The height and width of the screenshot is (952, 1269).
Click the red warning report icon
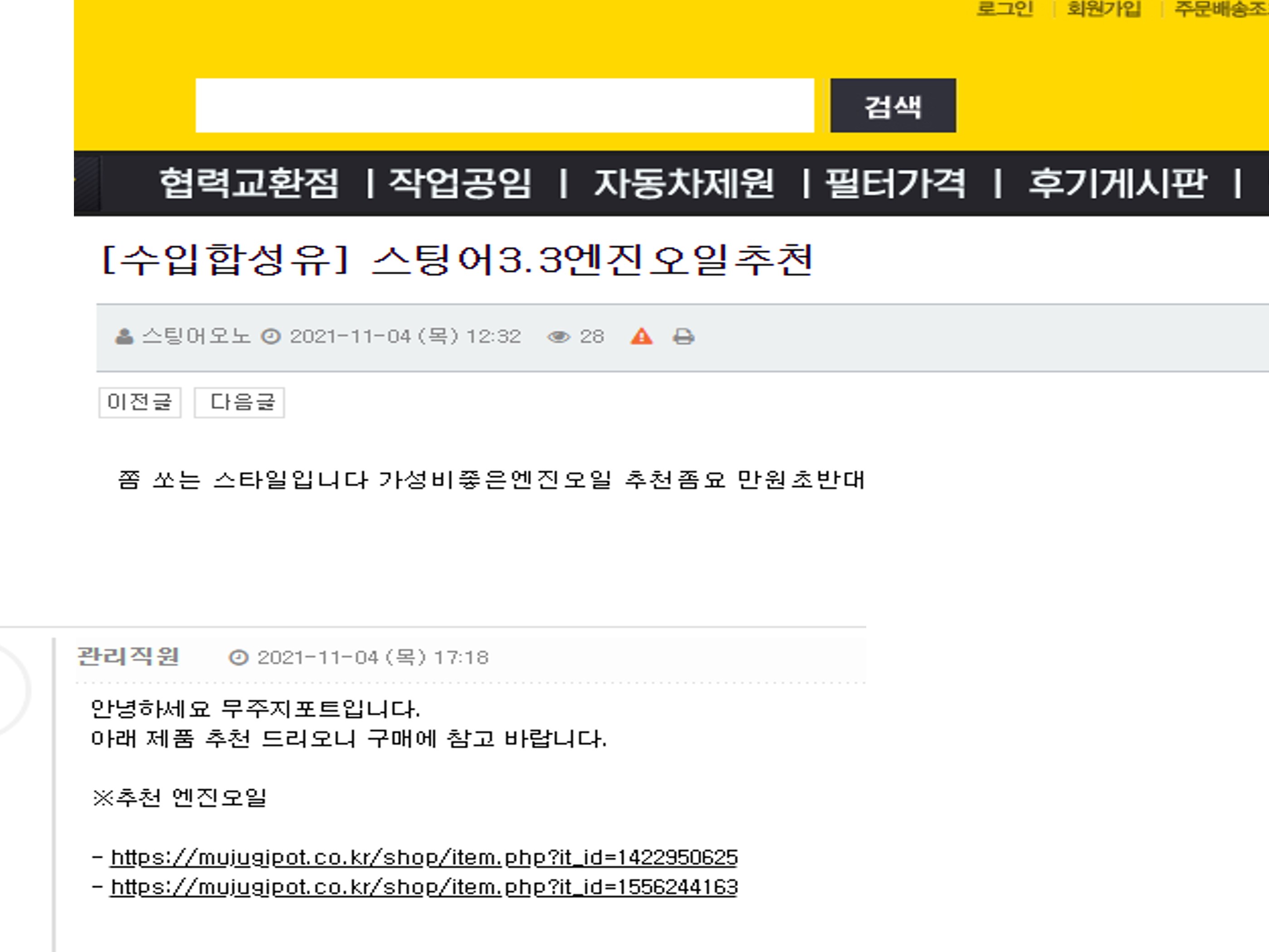(x=641, y=336)
